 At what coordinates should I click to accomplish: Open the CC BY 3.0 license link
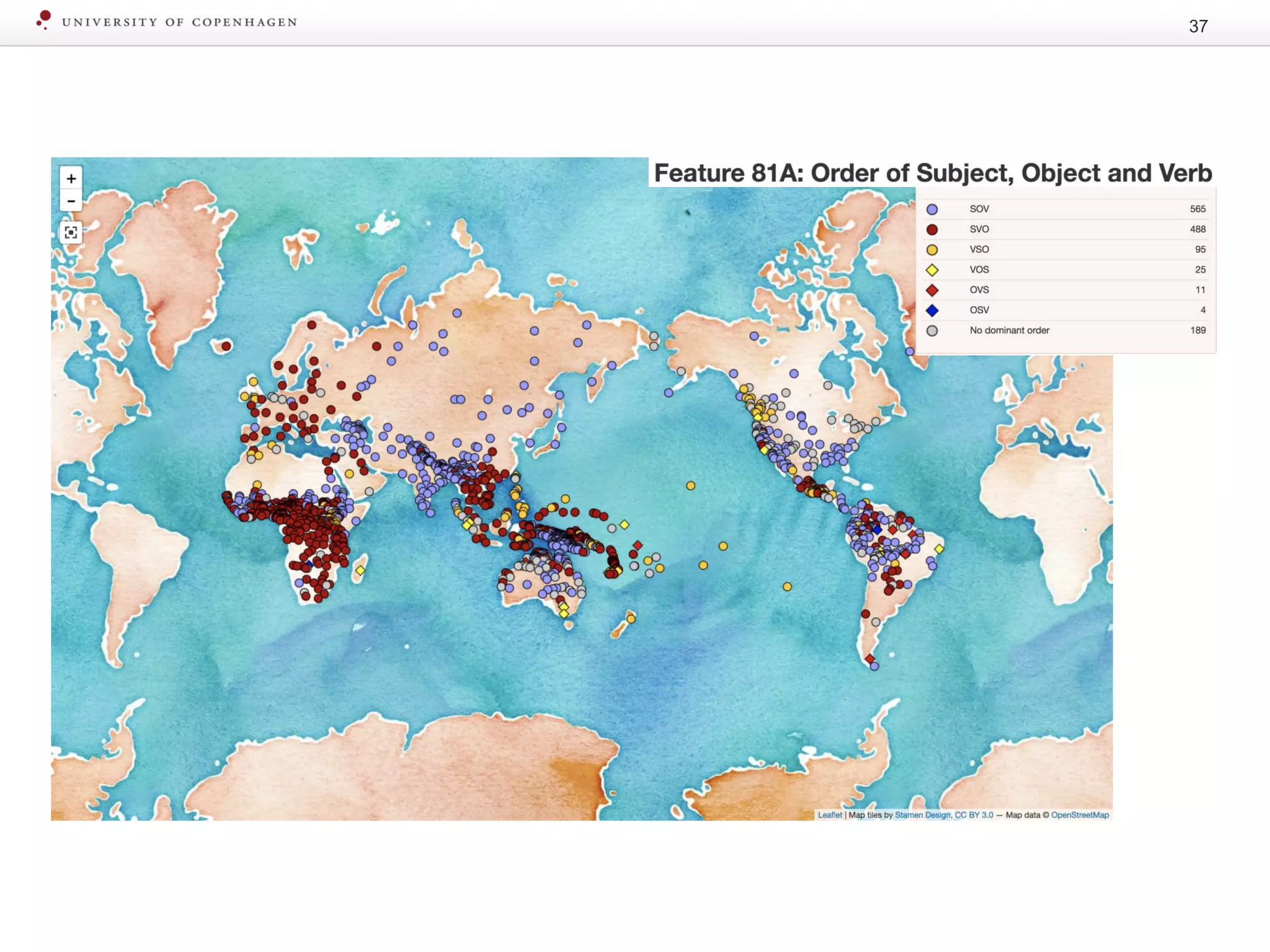[974, 815]
